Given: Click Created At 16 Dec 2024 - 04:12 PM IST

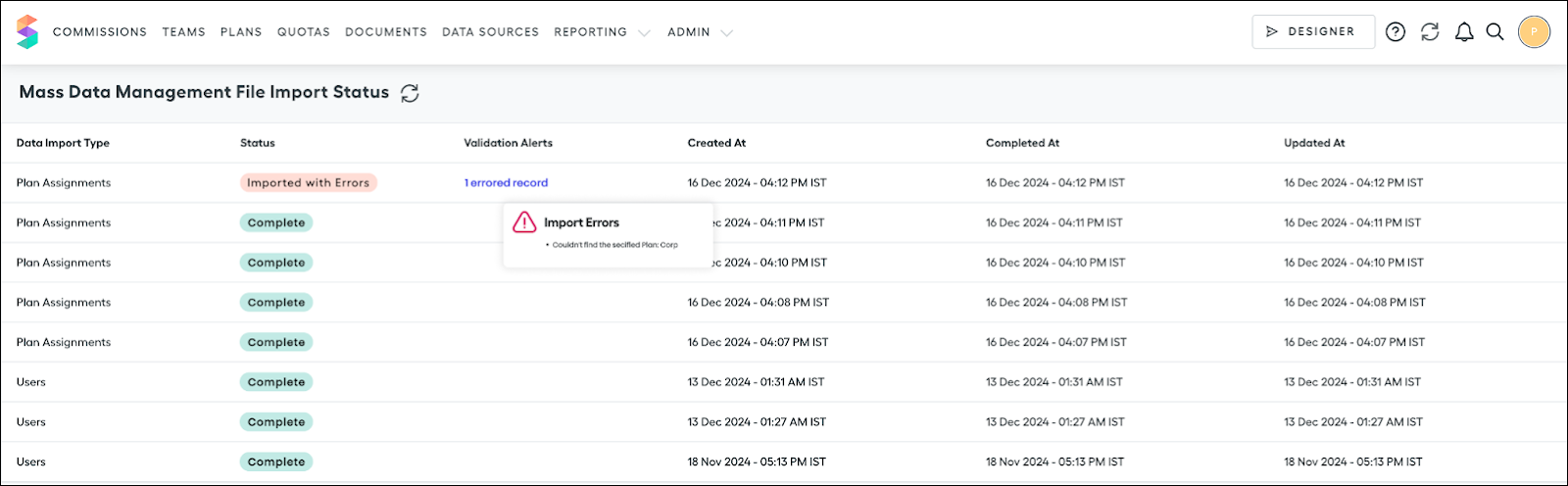Looking at the screenshot, I should tap(757, 183).
